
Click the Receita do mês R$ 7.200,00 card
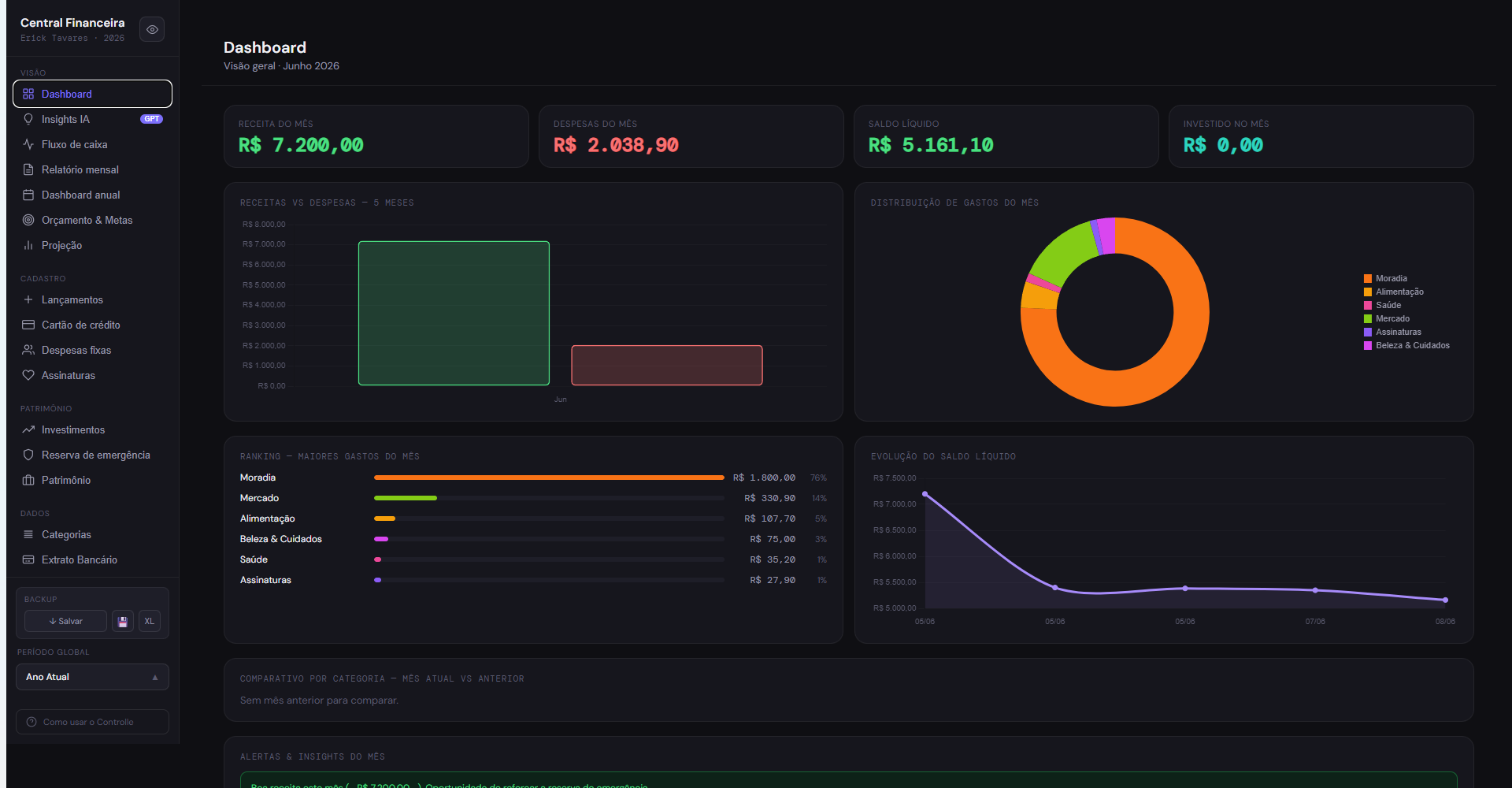pyautogui.click(x=376, y=136)
